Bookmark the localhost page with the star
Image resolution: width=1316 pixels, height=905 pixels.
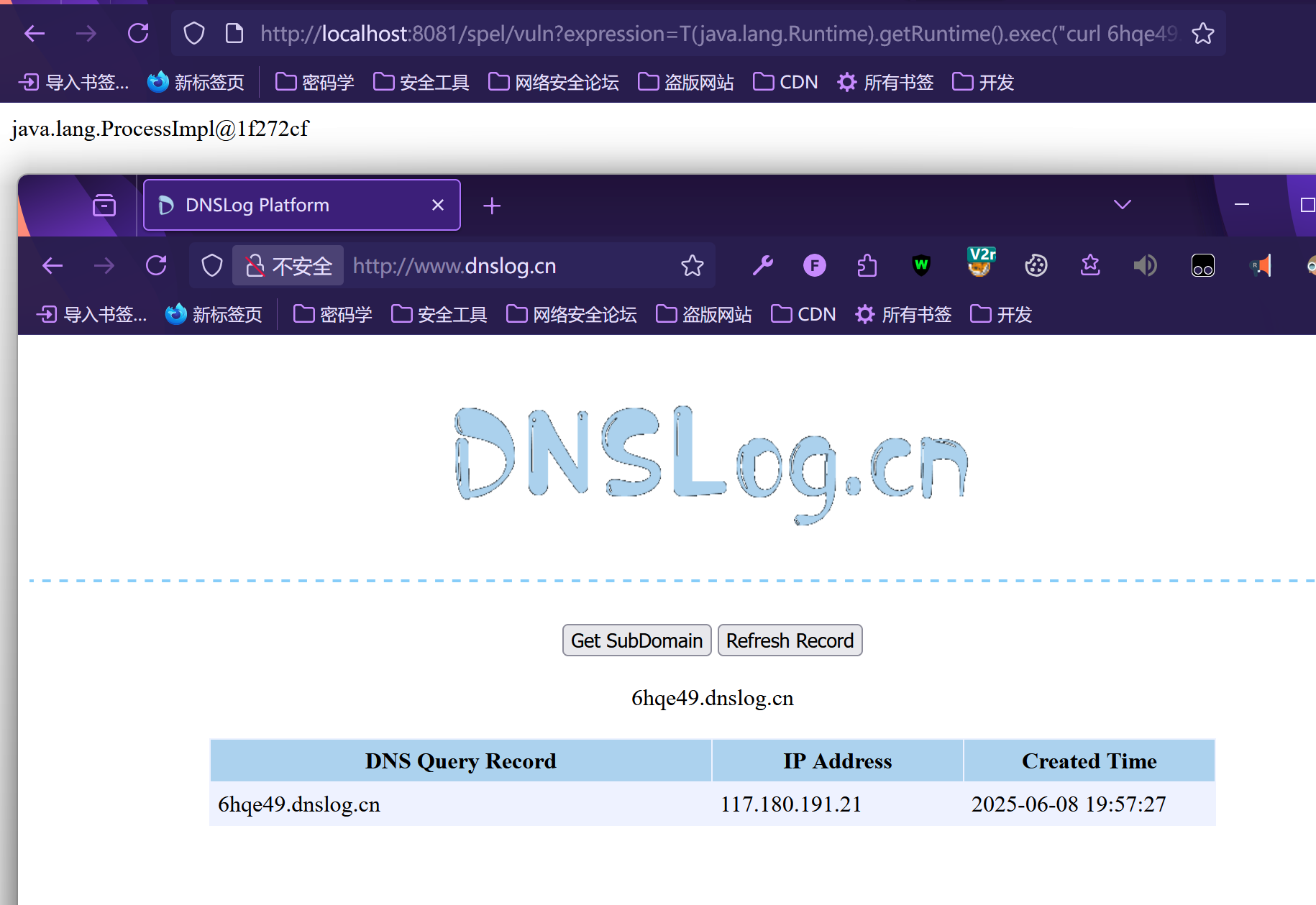[1203, 33]
